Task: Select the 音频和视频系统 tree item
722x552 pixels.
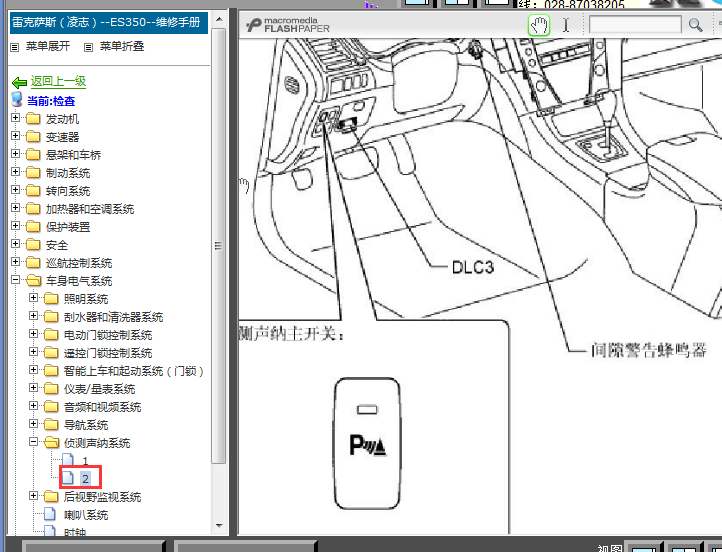Action: tap(102, 407)
